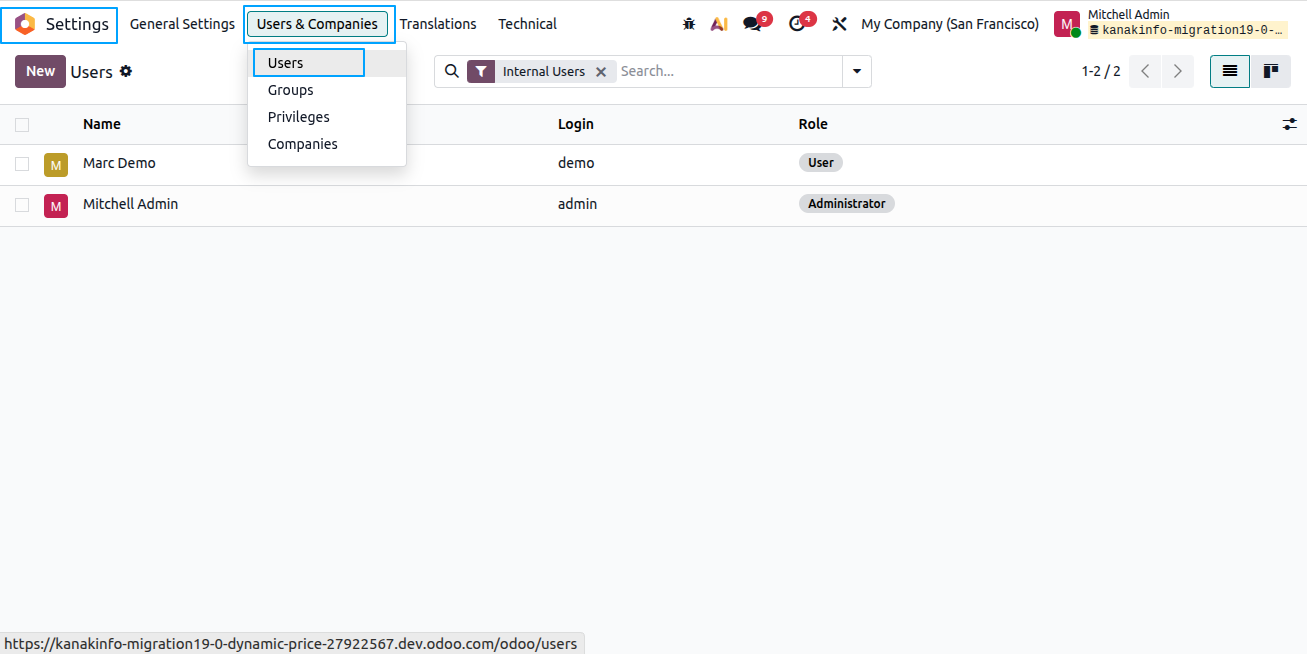
Task: Open Mitchell Admin user menu avatar
Action: click(1067, 25)
